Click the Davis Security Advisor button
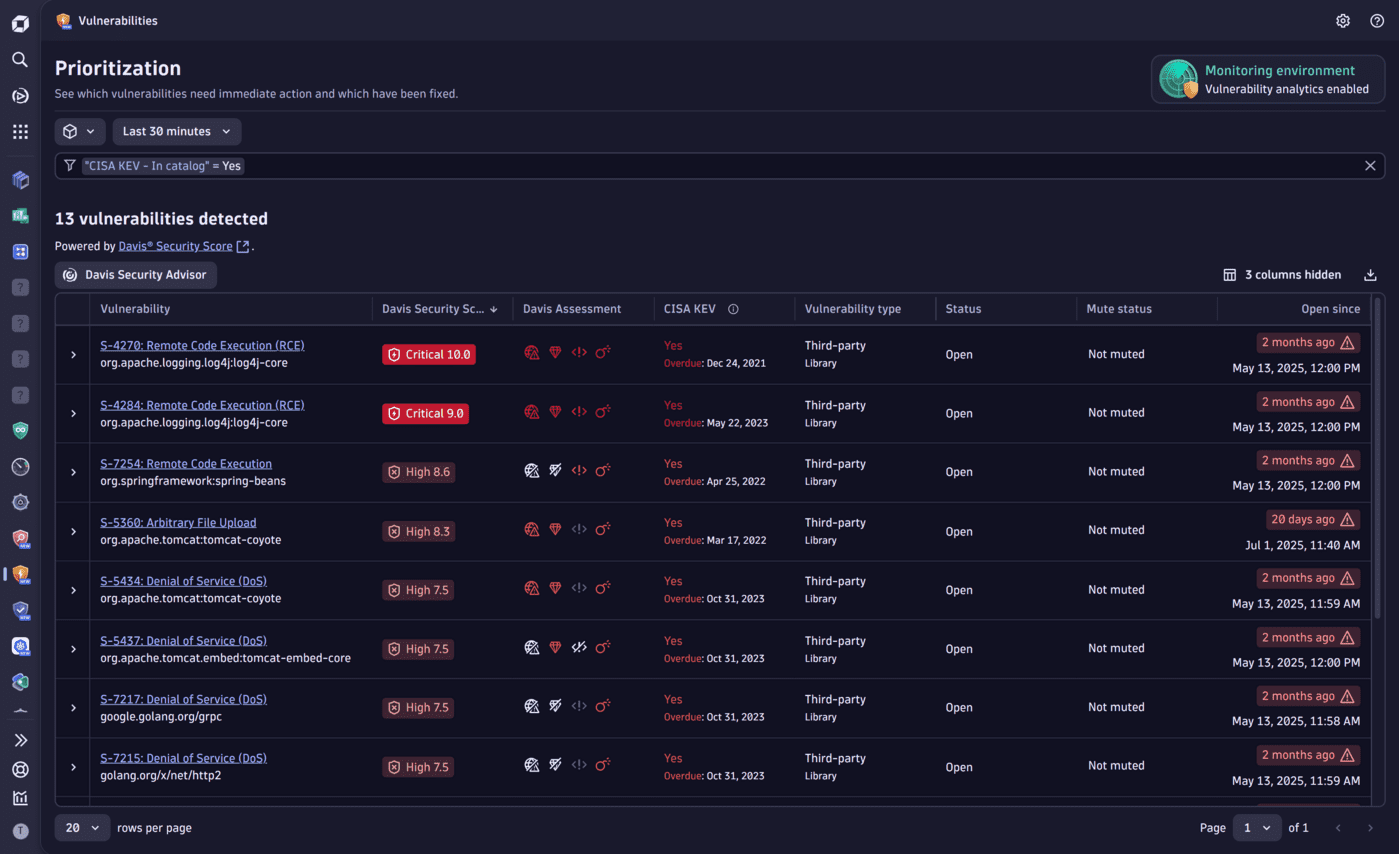The image size is (1399, 854). tap(135, 274)
